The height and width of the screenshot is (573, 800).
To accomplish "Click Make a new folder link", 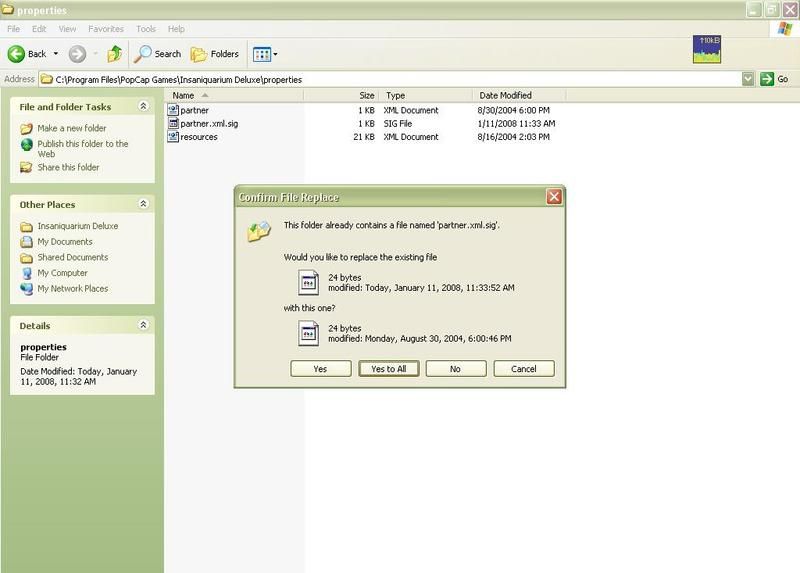I will click(71, 128).
